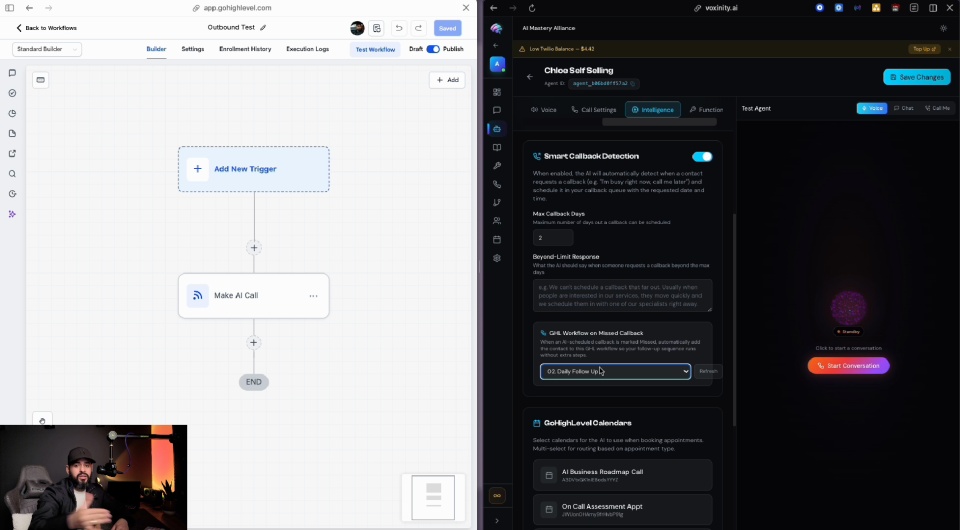Screen dimensions: 960x530
Task: Click the Test Workflow button
Action: click(x=375, y=50)
